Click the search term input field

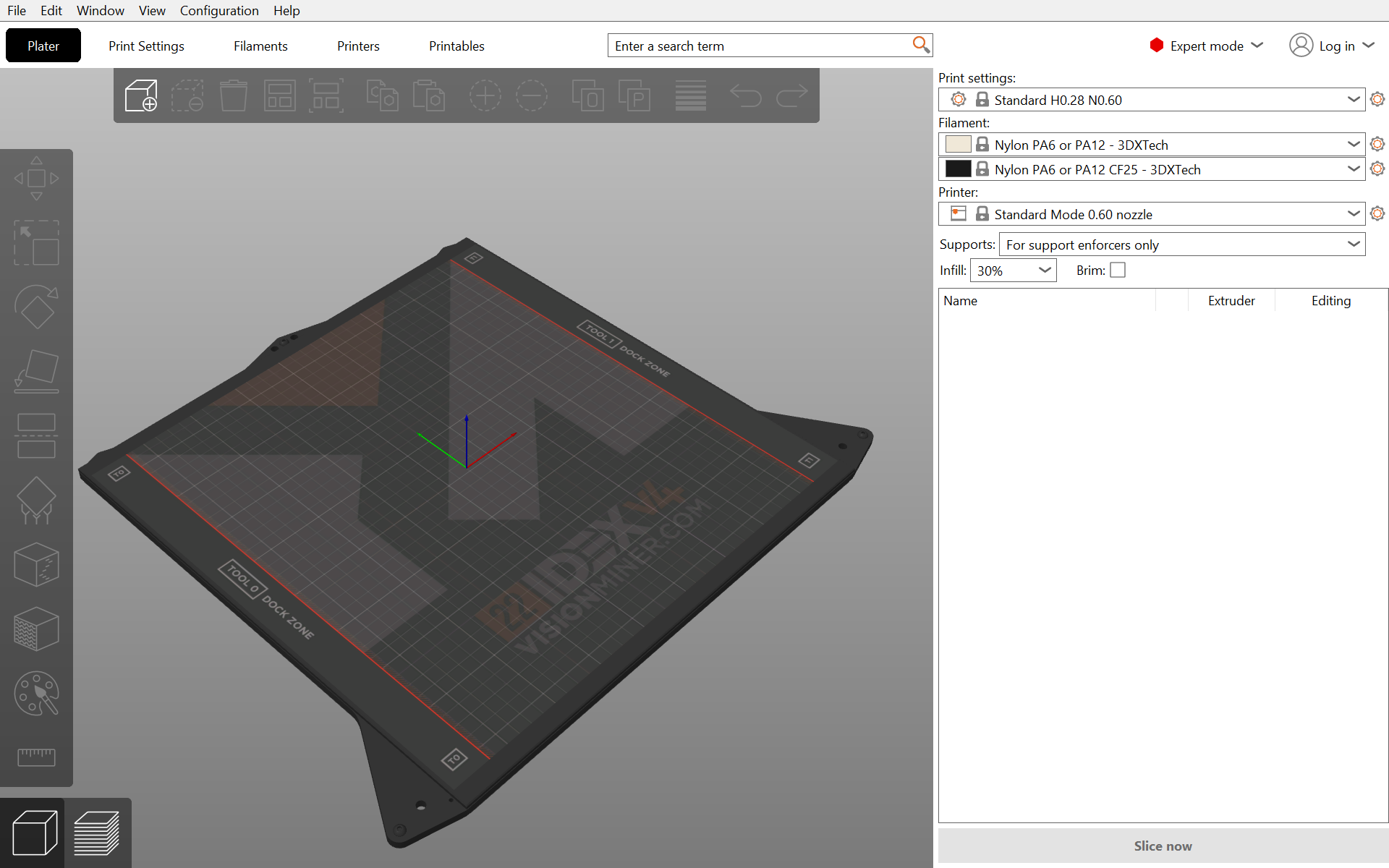[x=760, y=46]
